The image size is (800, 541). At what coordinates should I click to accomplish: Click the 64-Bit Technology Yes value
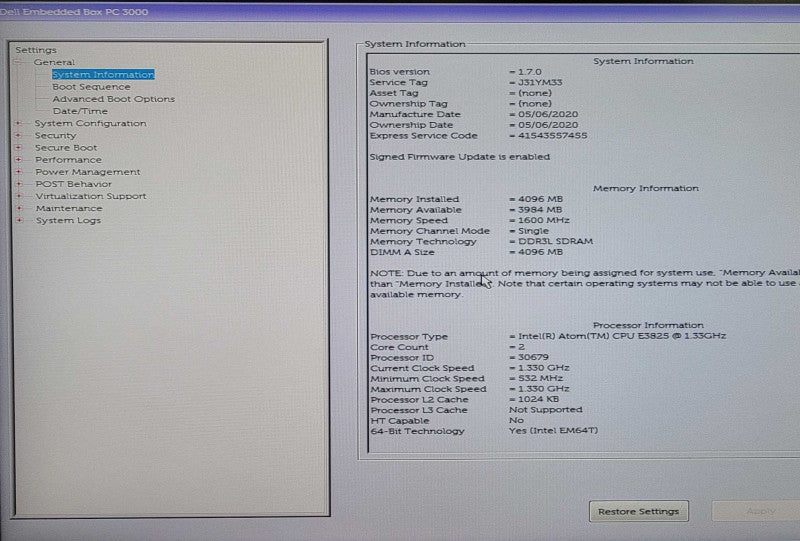pos(553,431)
